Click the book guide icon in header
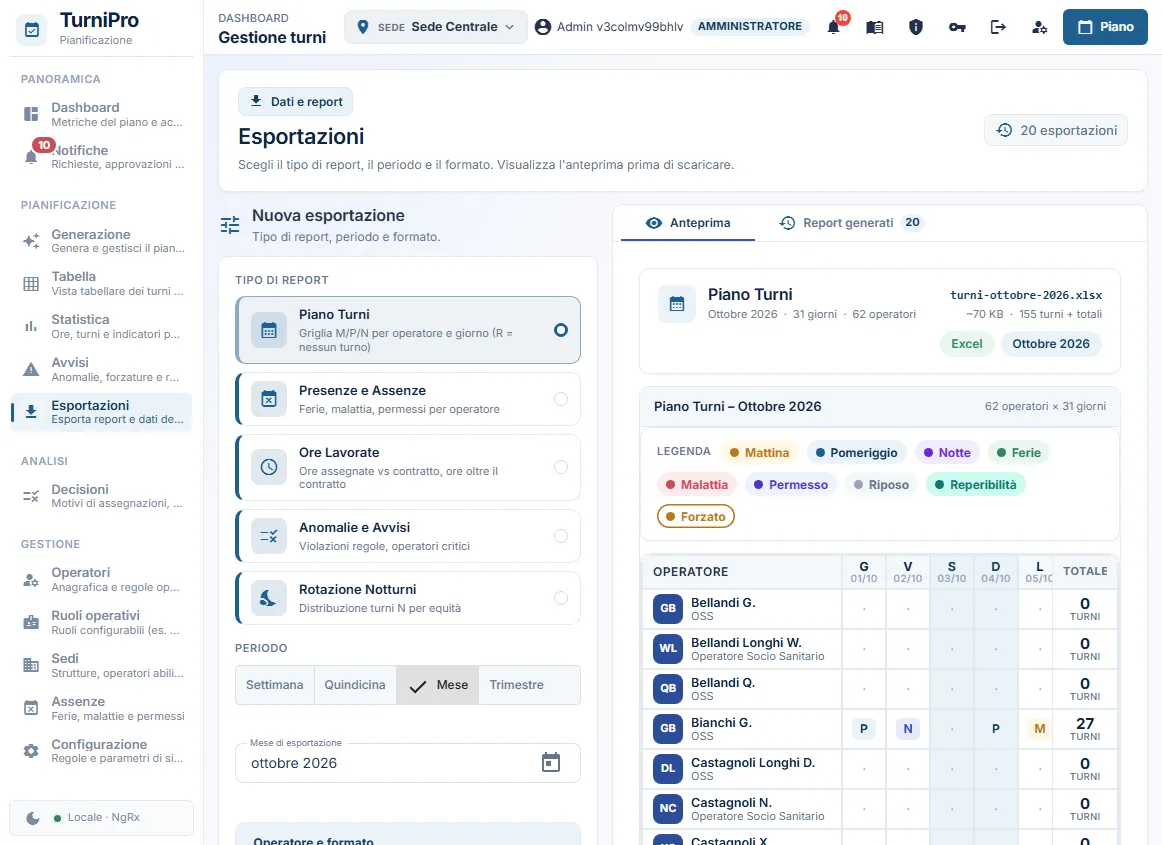 [874, 27]
